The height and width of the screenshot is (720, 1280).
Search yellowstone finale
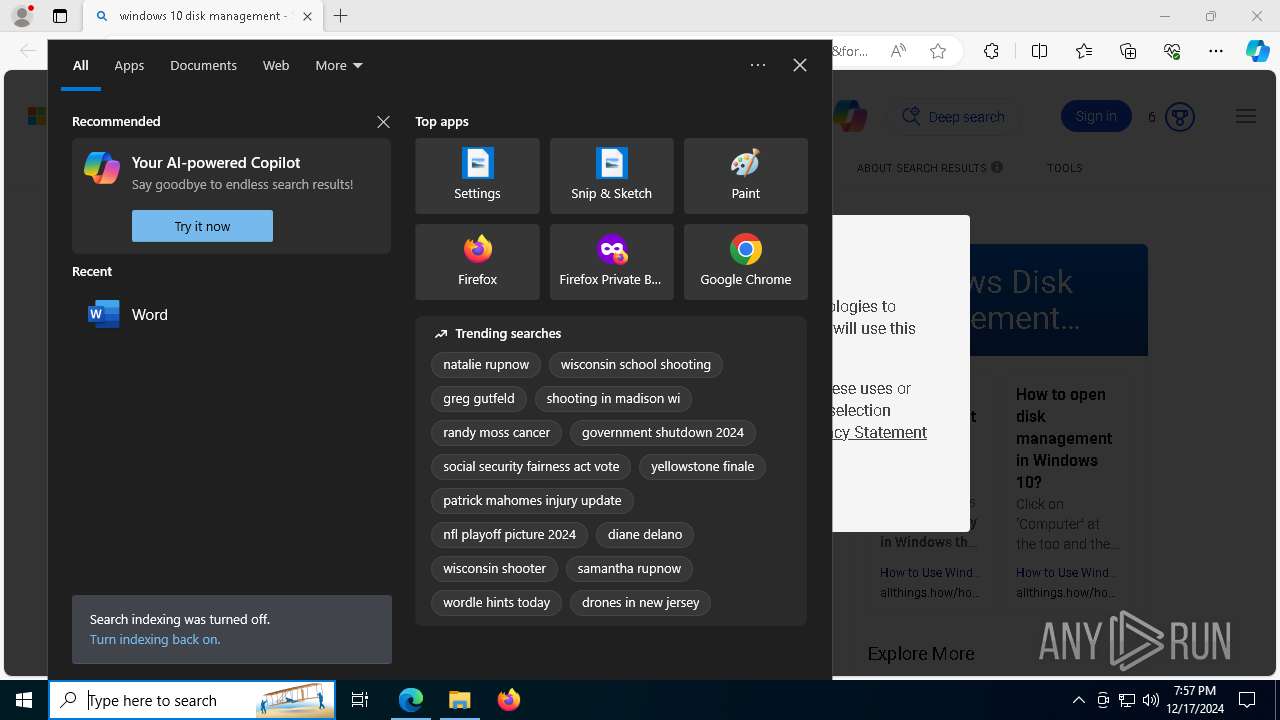coord(703,467)
